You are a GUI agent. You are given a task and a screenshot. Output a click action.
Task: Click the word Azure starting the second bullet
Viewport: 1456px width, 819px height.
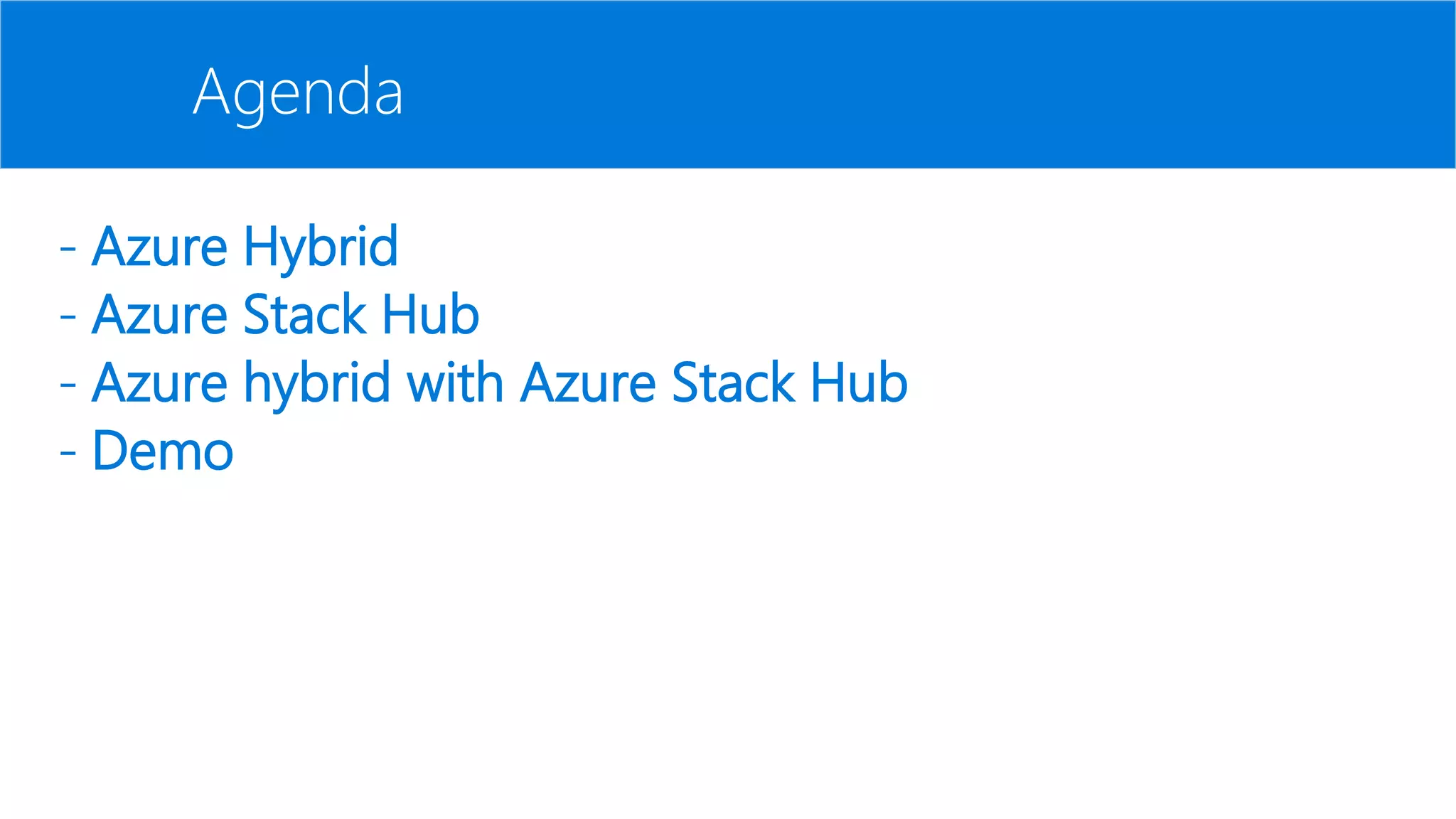click(x=159, y=315)
